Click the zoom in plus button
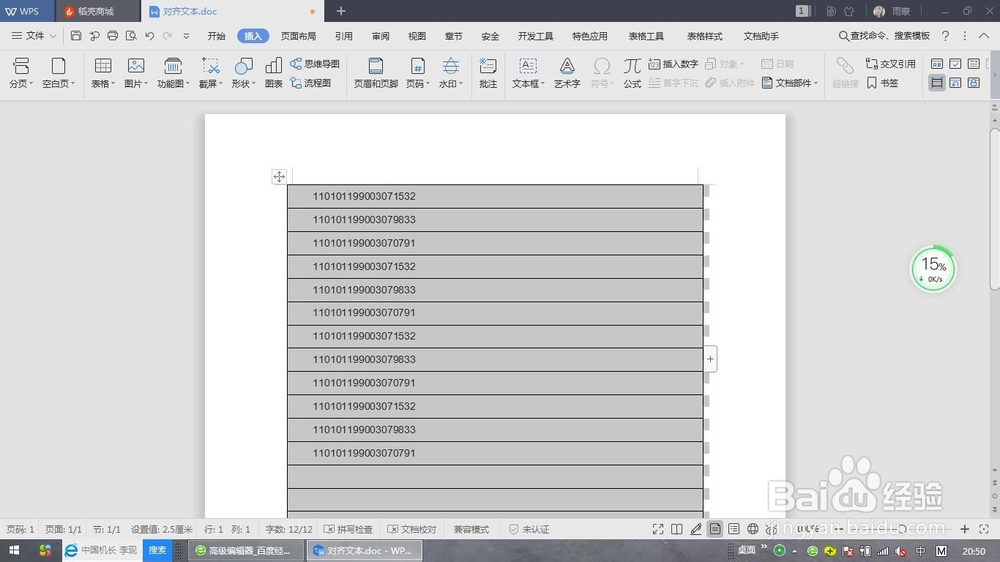1000x562 pixels. 965,529
